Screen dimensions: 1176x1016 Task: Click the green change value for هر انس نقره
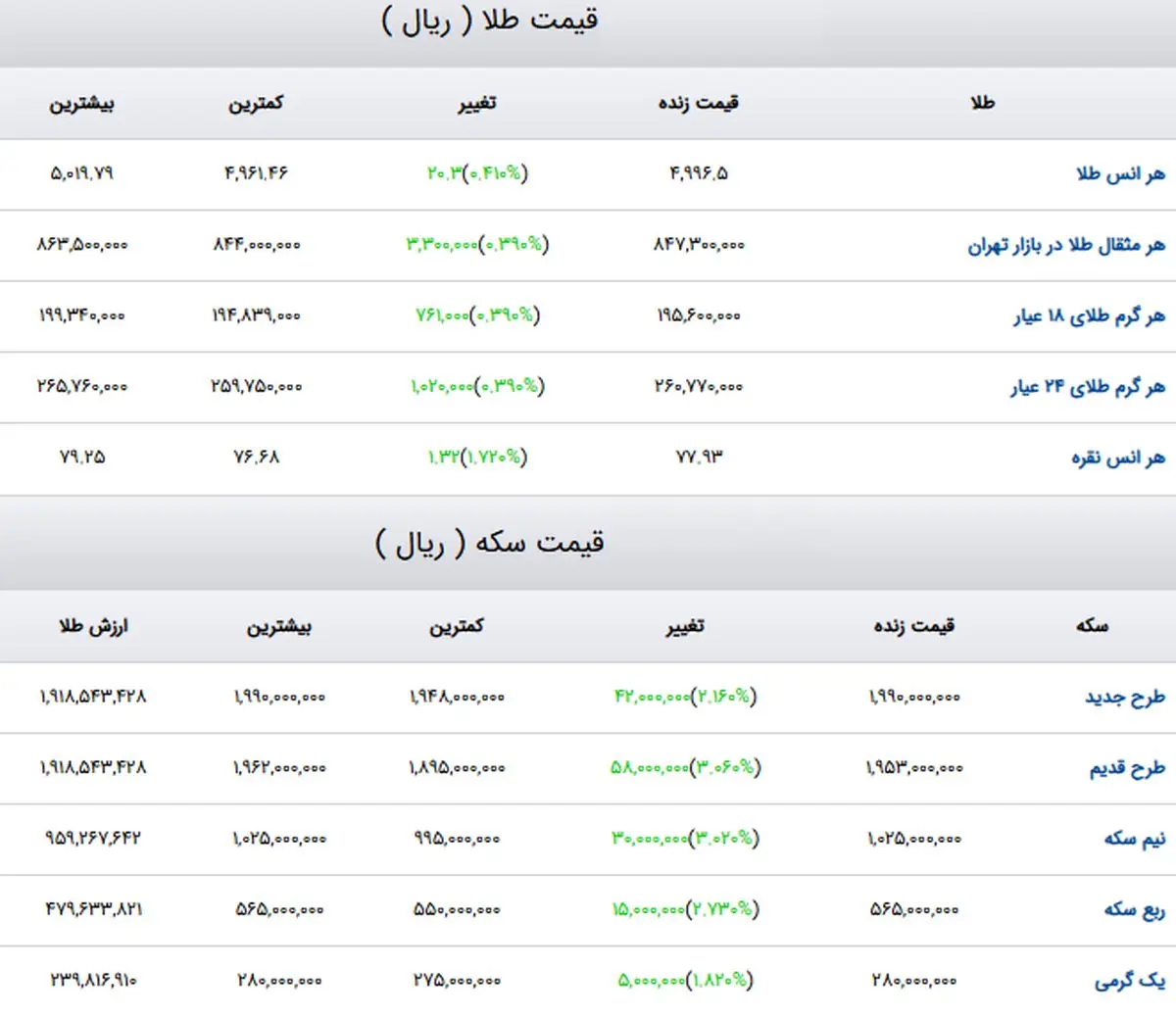pos(477,457)
